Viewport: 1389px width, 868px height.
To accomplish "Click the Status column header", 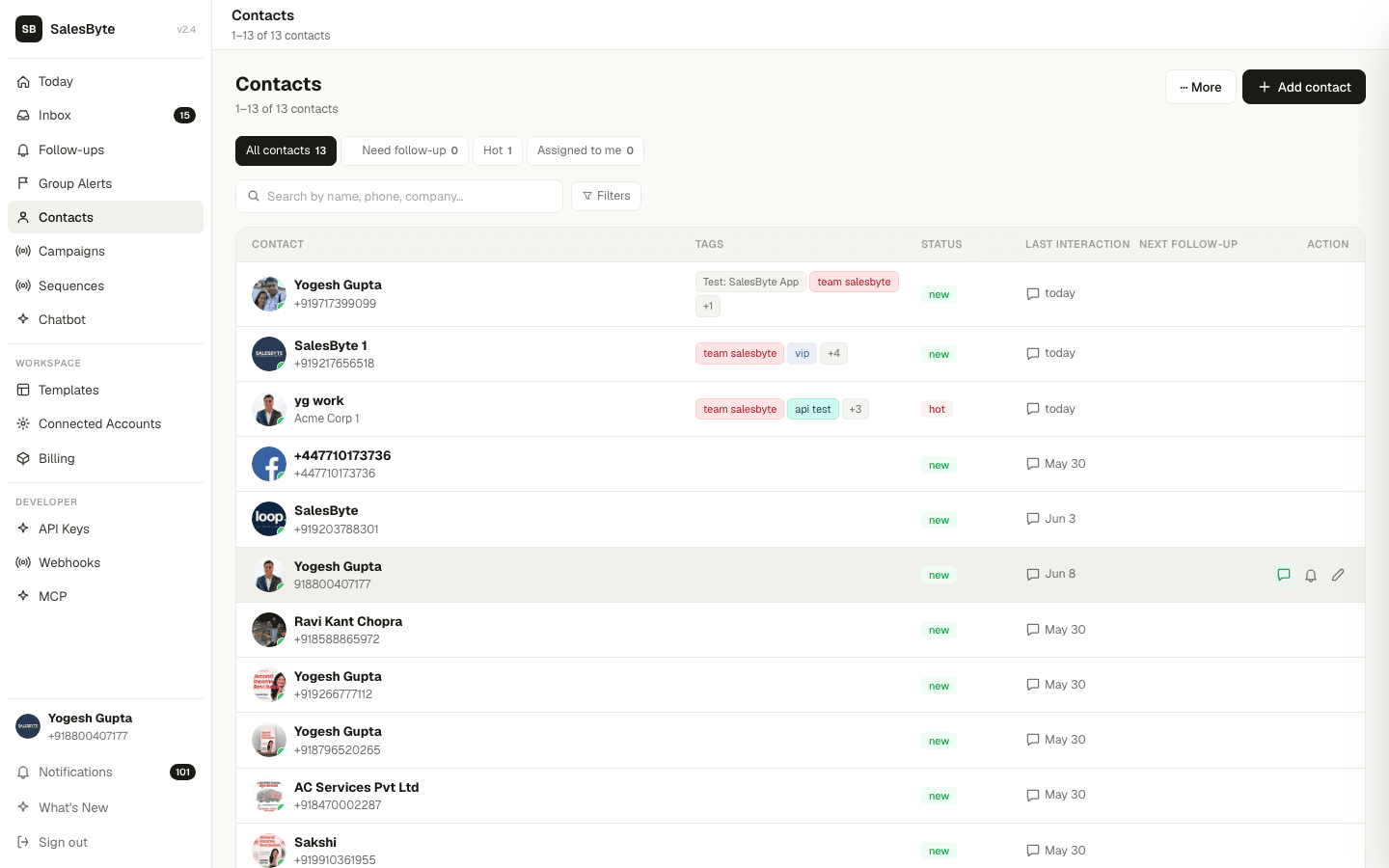I will (941, 245).
